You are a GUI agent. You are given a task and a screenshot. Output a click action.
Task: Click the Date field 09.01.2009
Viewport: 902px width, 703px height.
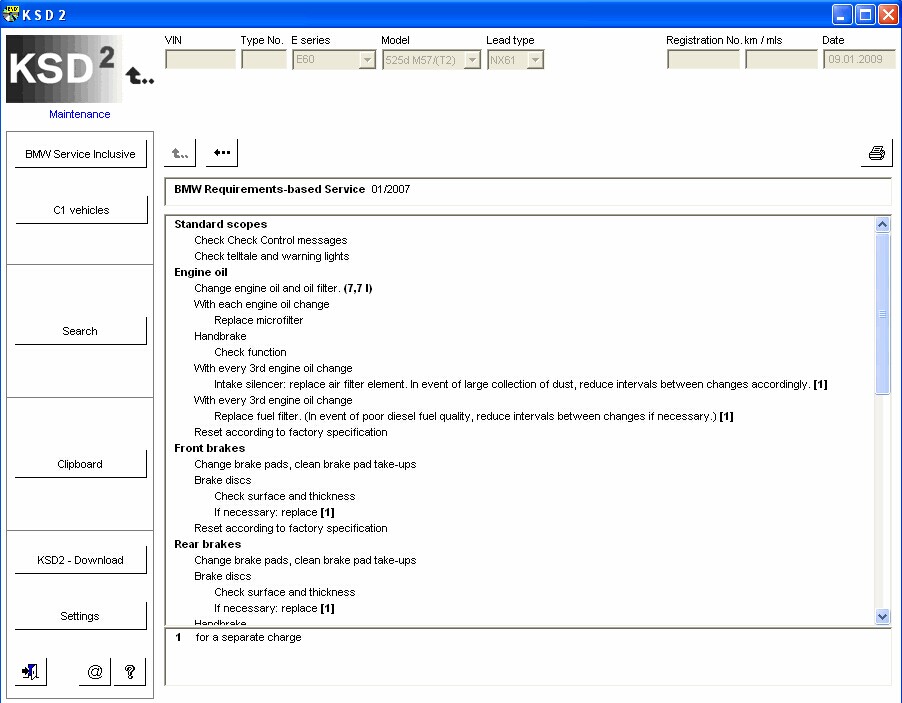[859, 59]
